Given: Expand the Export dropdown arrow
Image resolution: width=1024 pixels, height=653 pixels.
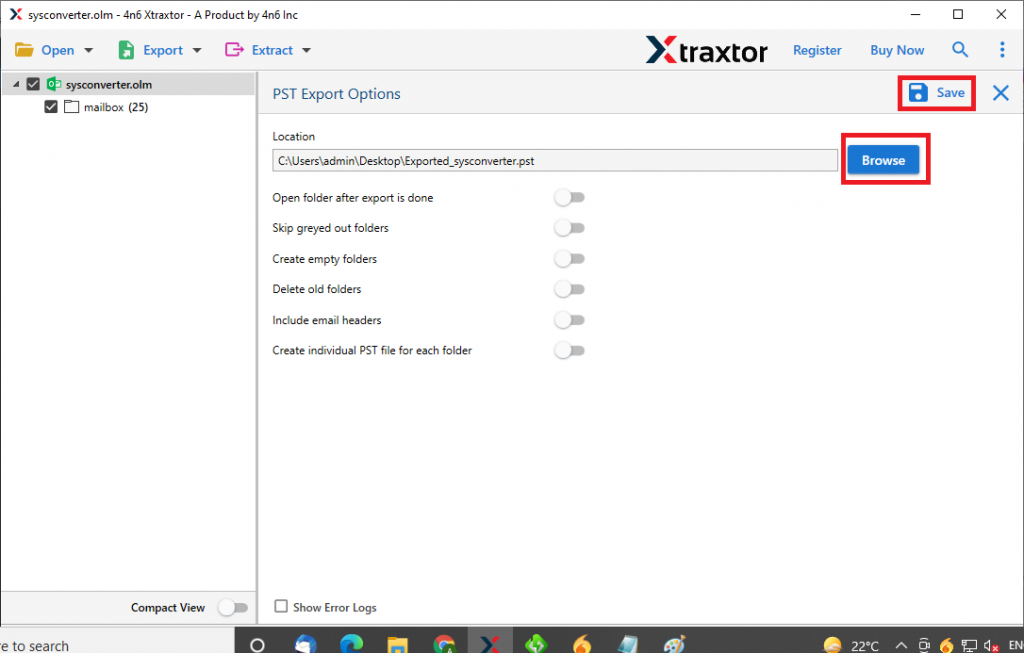Looking at the screenshot, I should [x=197, y=50].
